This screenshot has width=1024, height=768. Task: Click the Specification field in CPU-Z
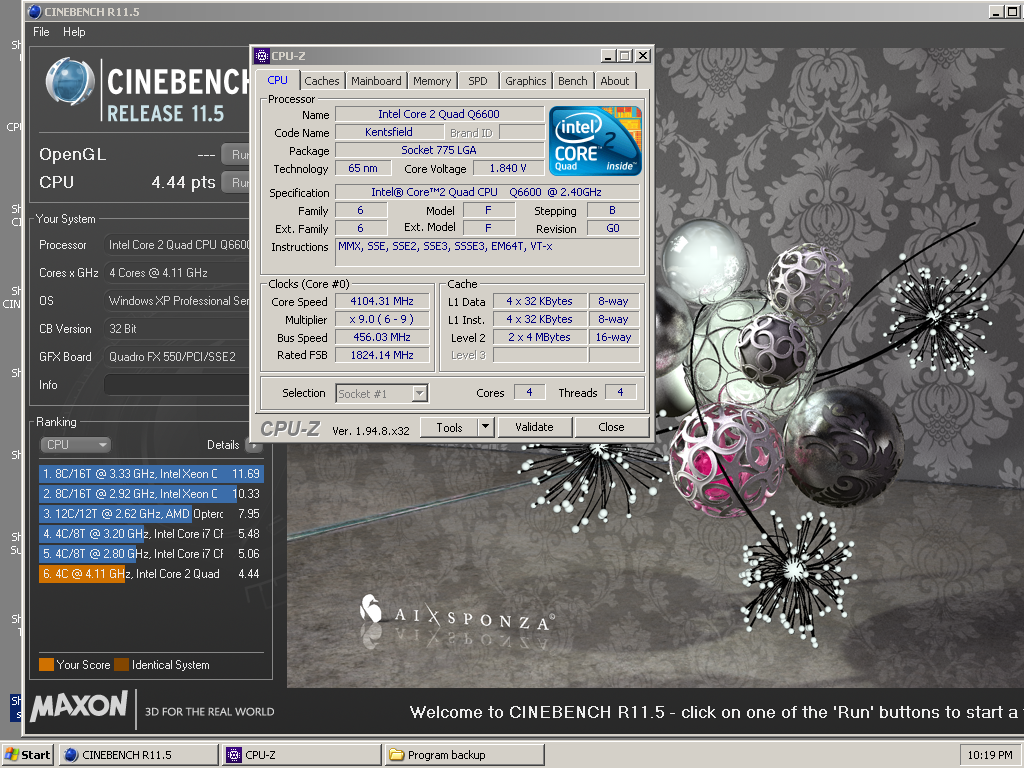[487, 192]
